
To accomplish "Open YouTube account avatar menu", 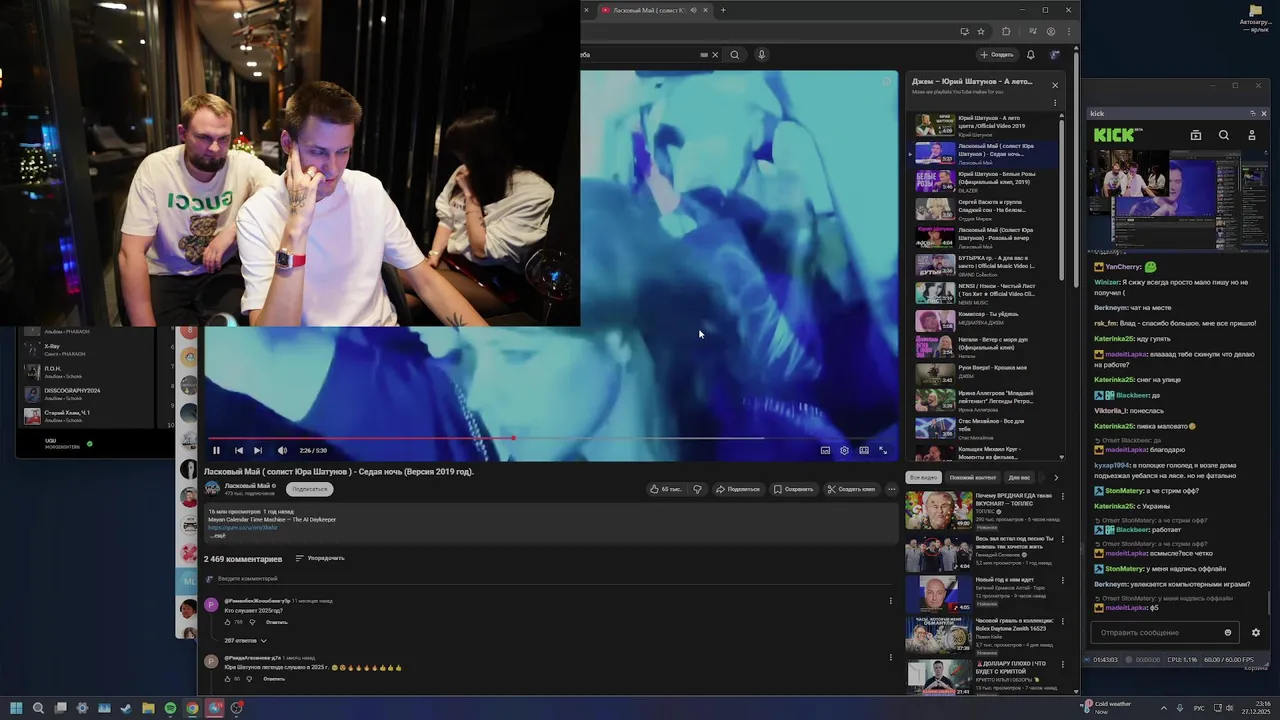I will pyautogui.click(x=1054, y=55).
